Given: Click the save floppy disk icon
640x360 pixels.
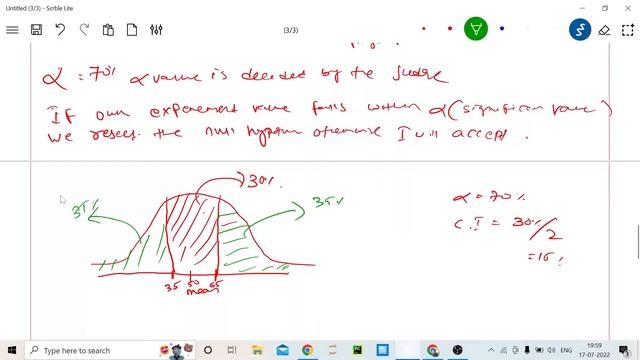Looking at the screenshot, I should pos(36,30).
